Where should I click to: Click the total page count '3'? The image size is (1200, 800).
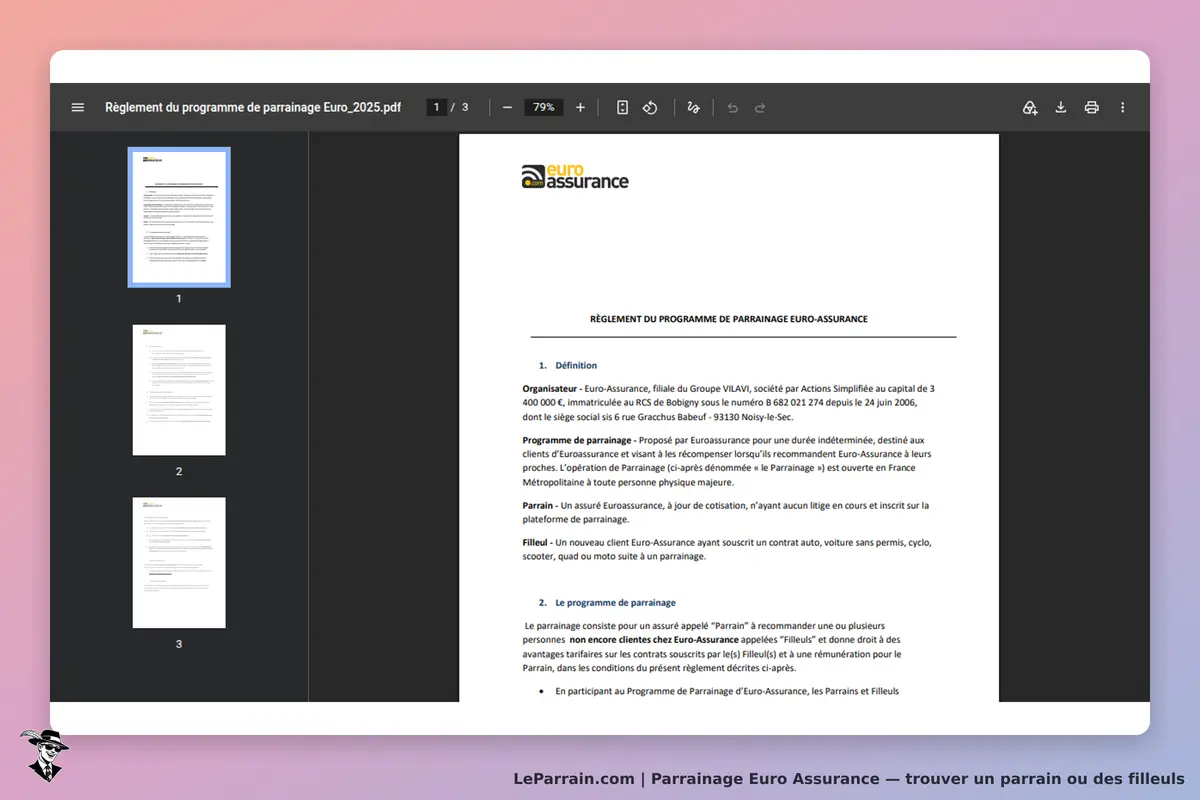pyautogui.click(x=465, y=107)
